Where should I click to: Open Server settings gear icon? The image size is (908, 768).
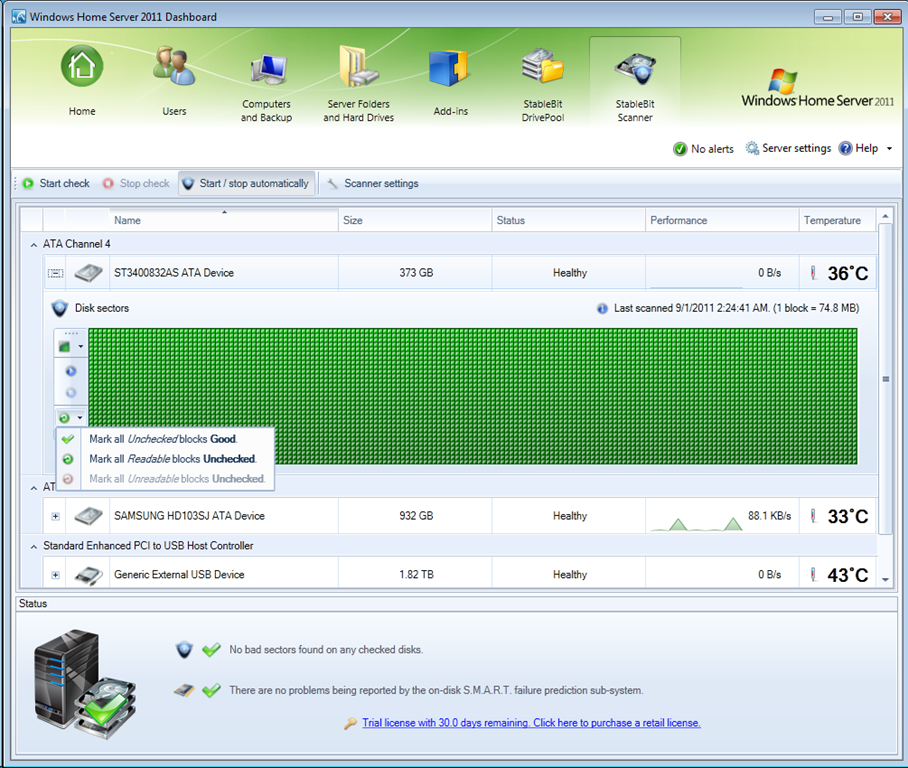752,148
